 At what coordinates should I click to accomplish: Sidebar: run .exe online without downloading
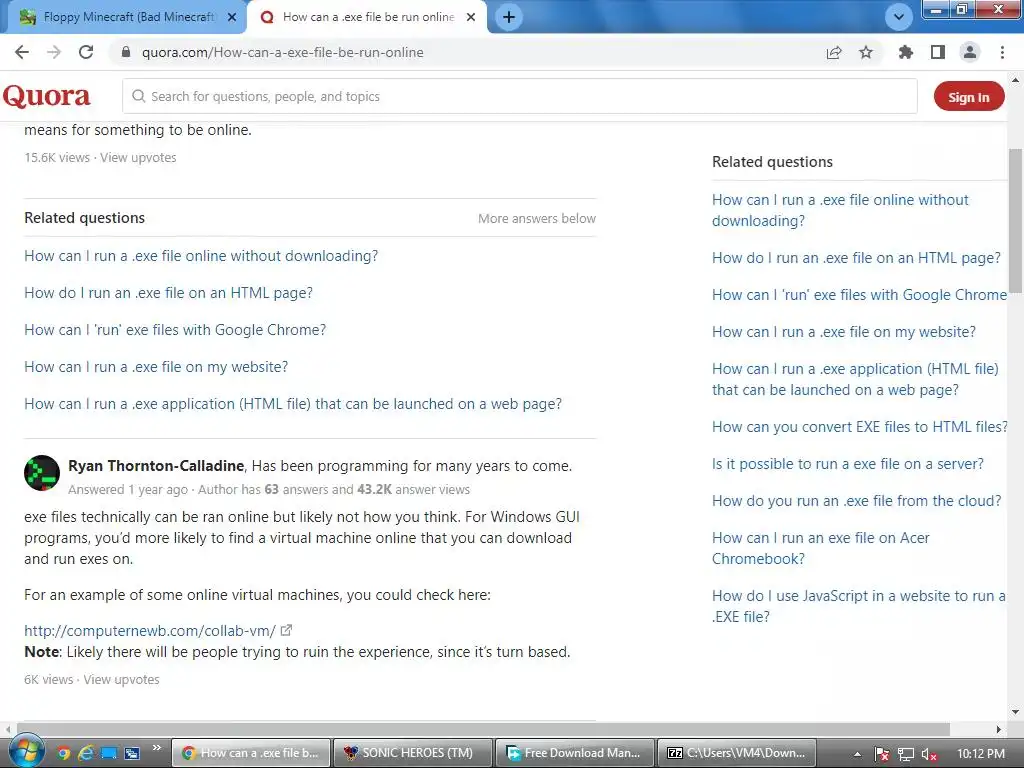click(840, 210)
